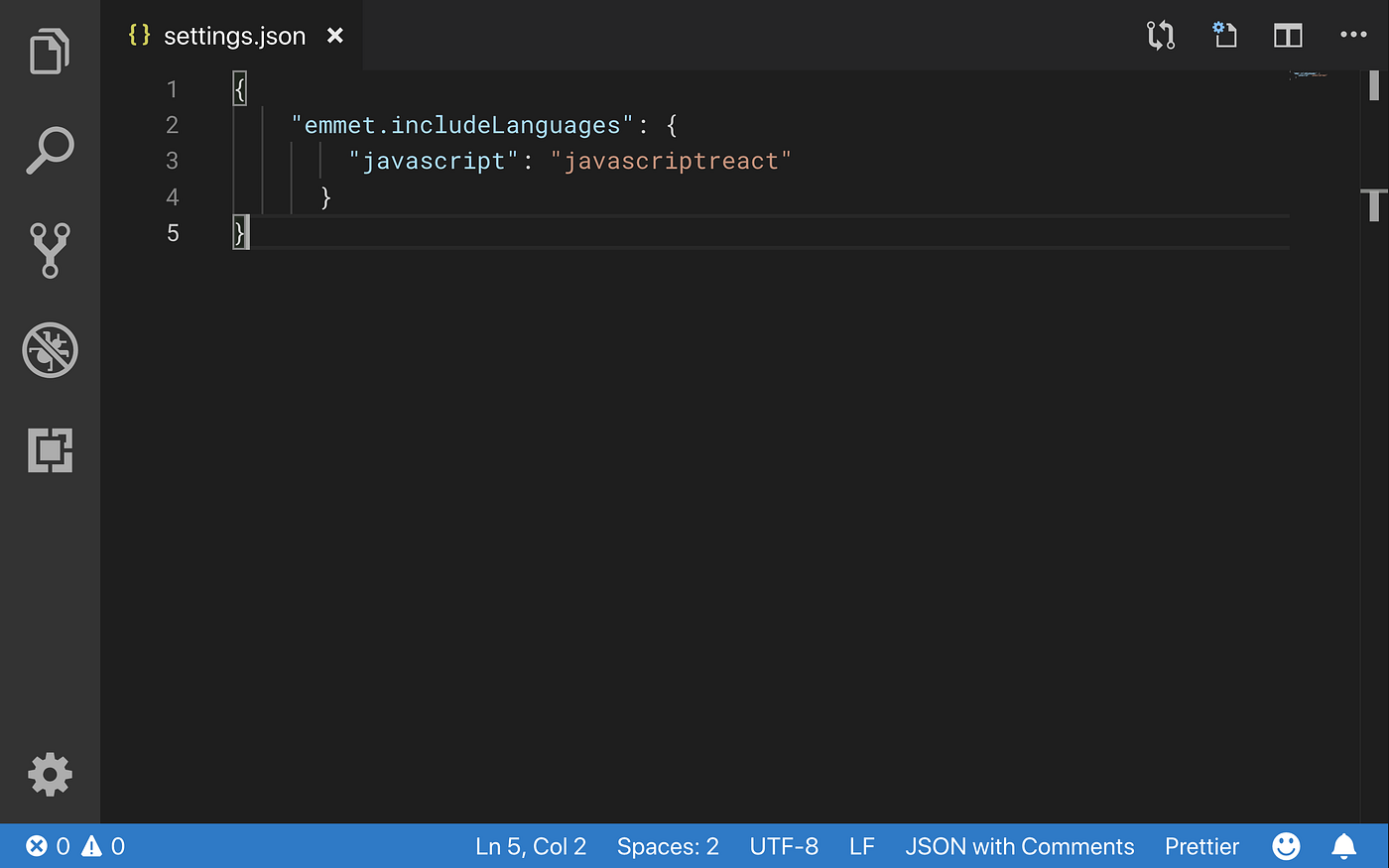Adjust indentation via Spaces: 2 status item
1389x868 pixels.
point(668,845)
